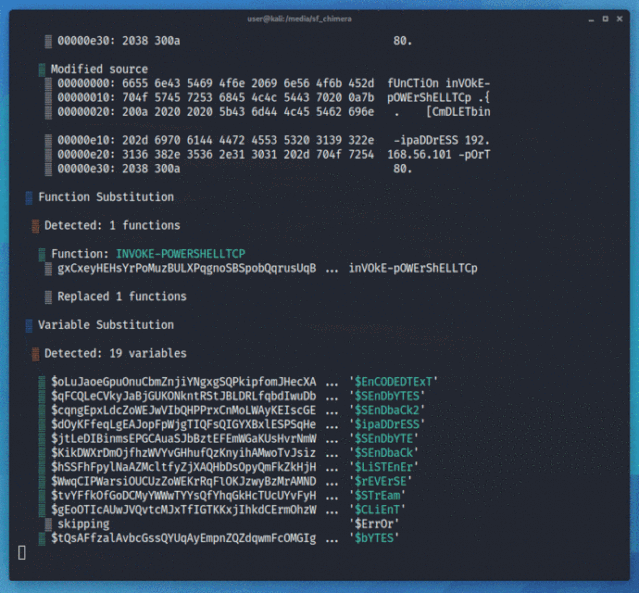Click the 'Function Substitution' heading

pos(106,197)
